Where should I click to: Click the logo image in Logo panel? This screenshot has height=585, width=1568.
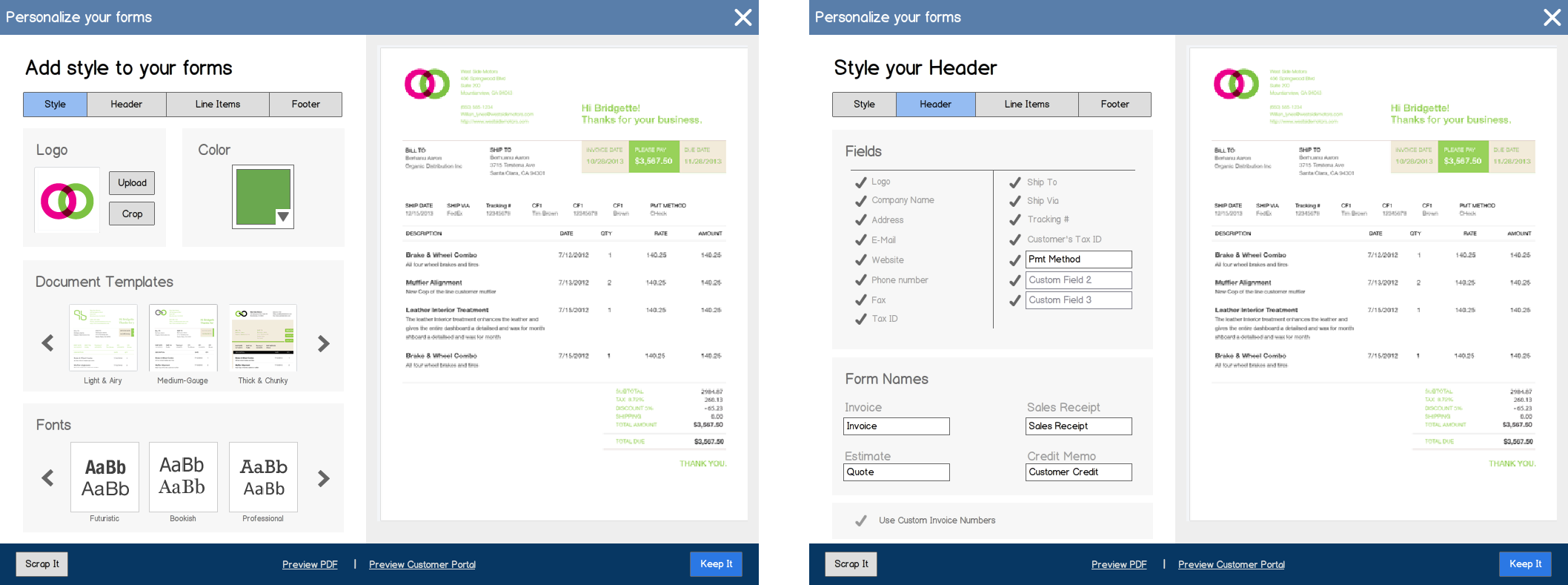(x=67, y=200)
